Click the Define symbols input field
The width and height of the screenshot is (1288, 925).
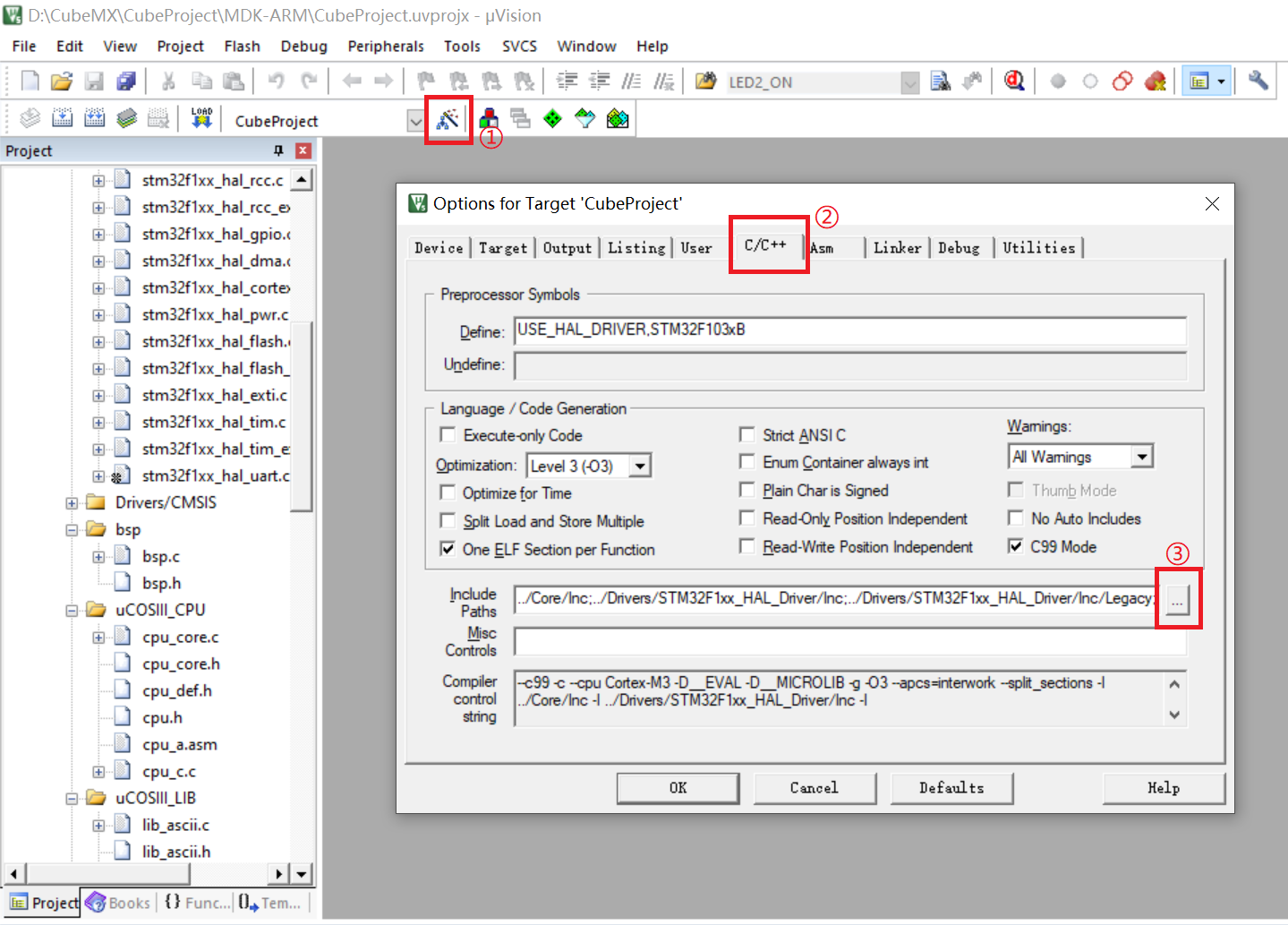click(x=850, y=330)
